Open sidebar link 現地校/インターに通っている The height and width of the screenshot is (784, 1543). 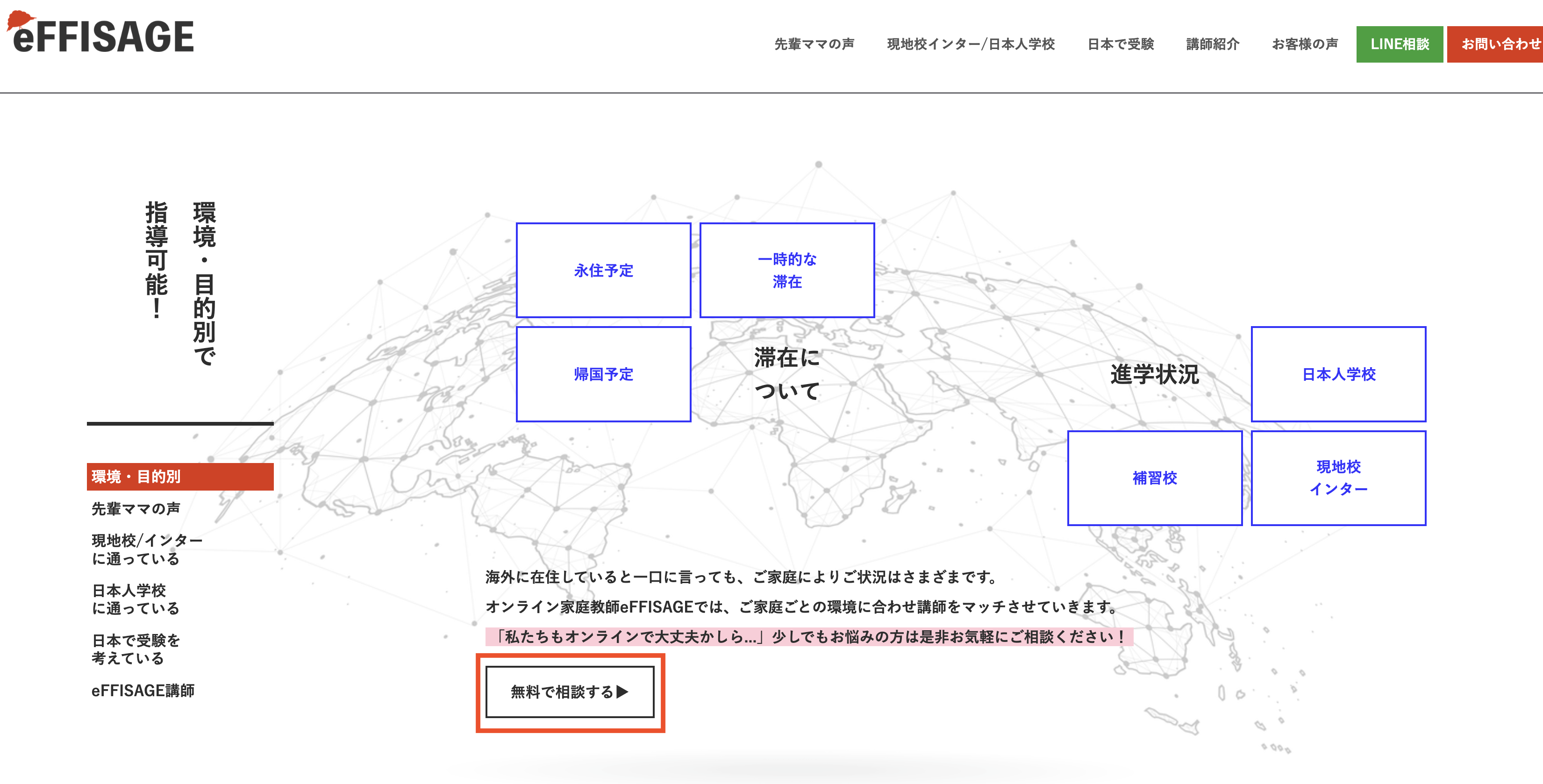click(147, 549)
